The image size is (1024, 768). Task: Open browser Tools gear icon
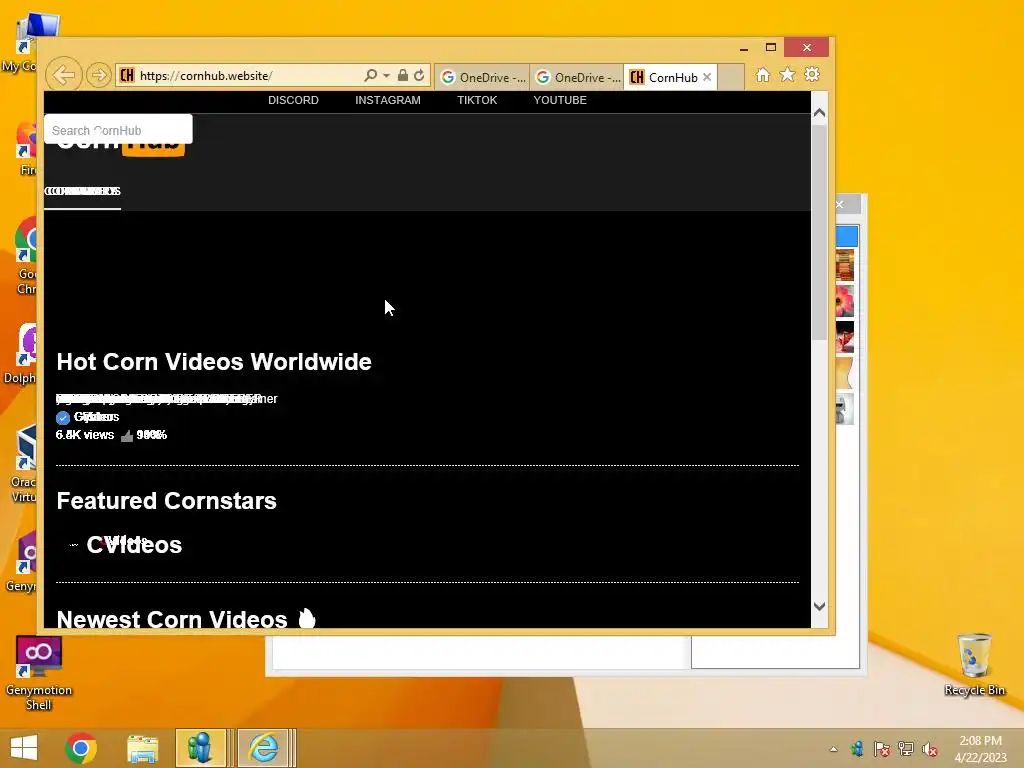point(812,74)
